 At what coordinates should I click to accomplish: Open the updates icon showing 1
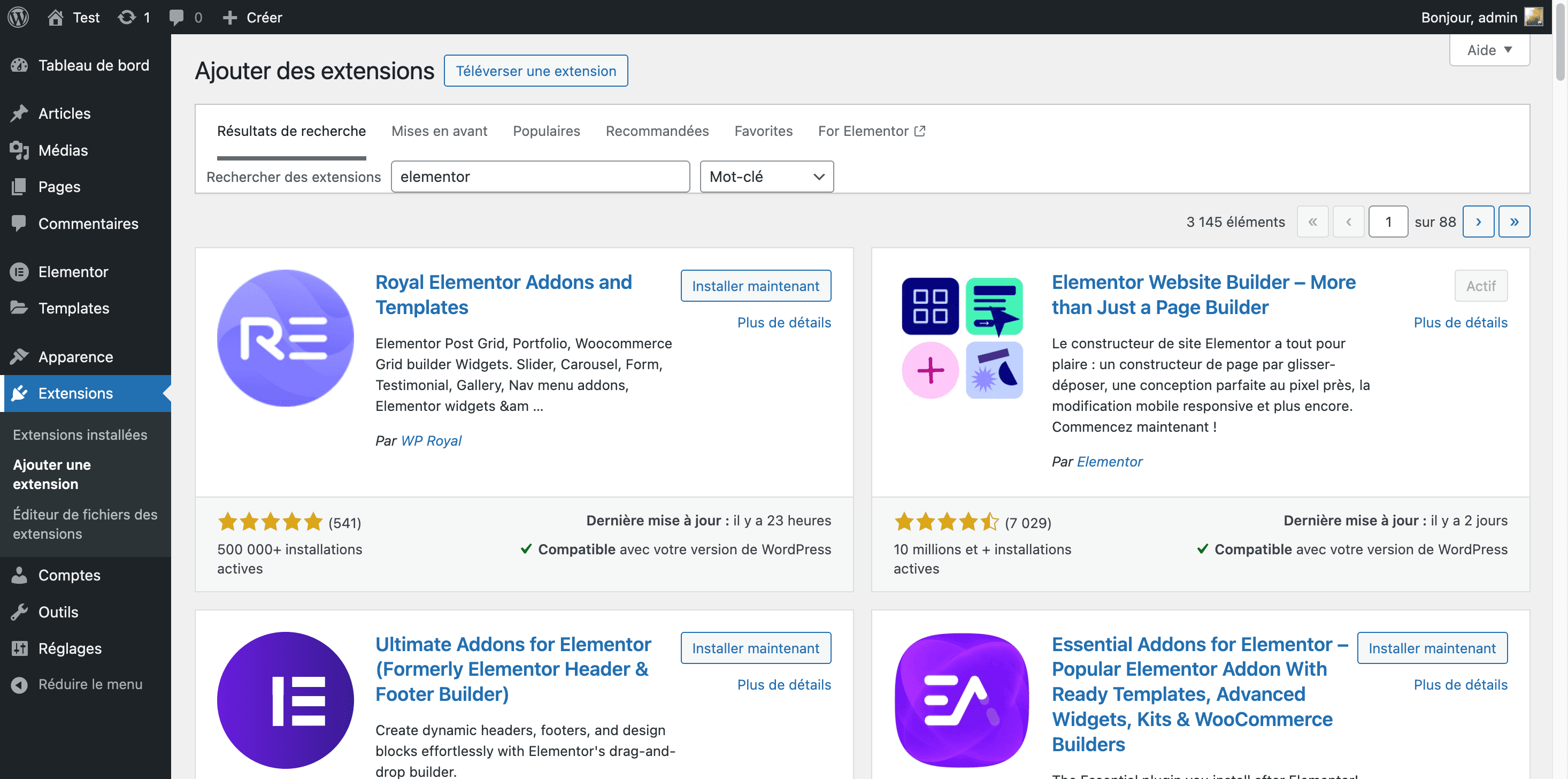pos(127,17)
